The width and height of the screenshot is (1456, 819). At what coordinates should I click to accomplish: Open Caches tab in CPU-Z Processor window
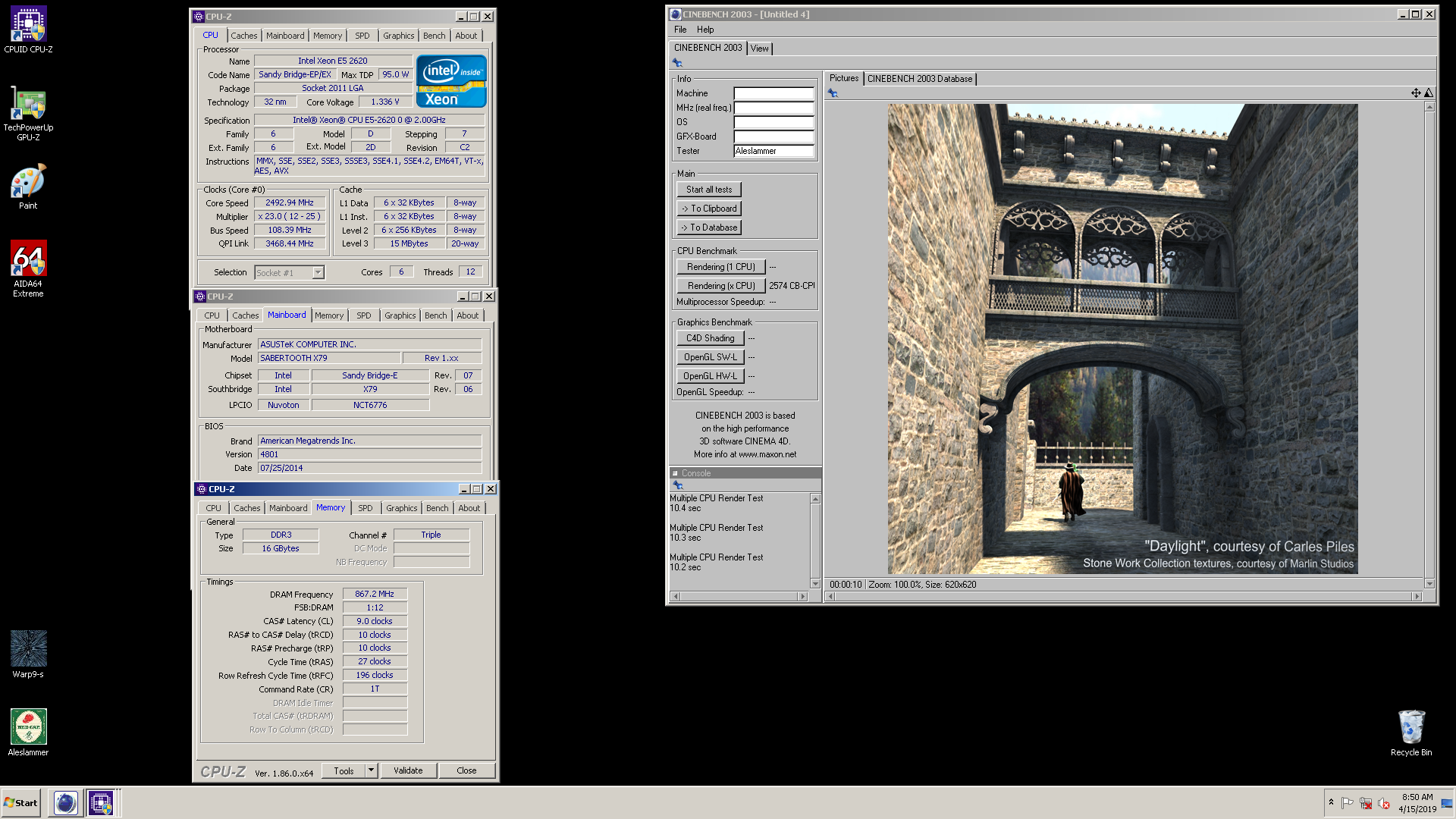(x=244, y=36)
